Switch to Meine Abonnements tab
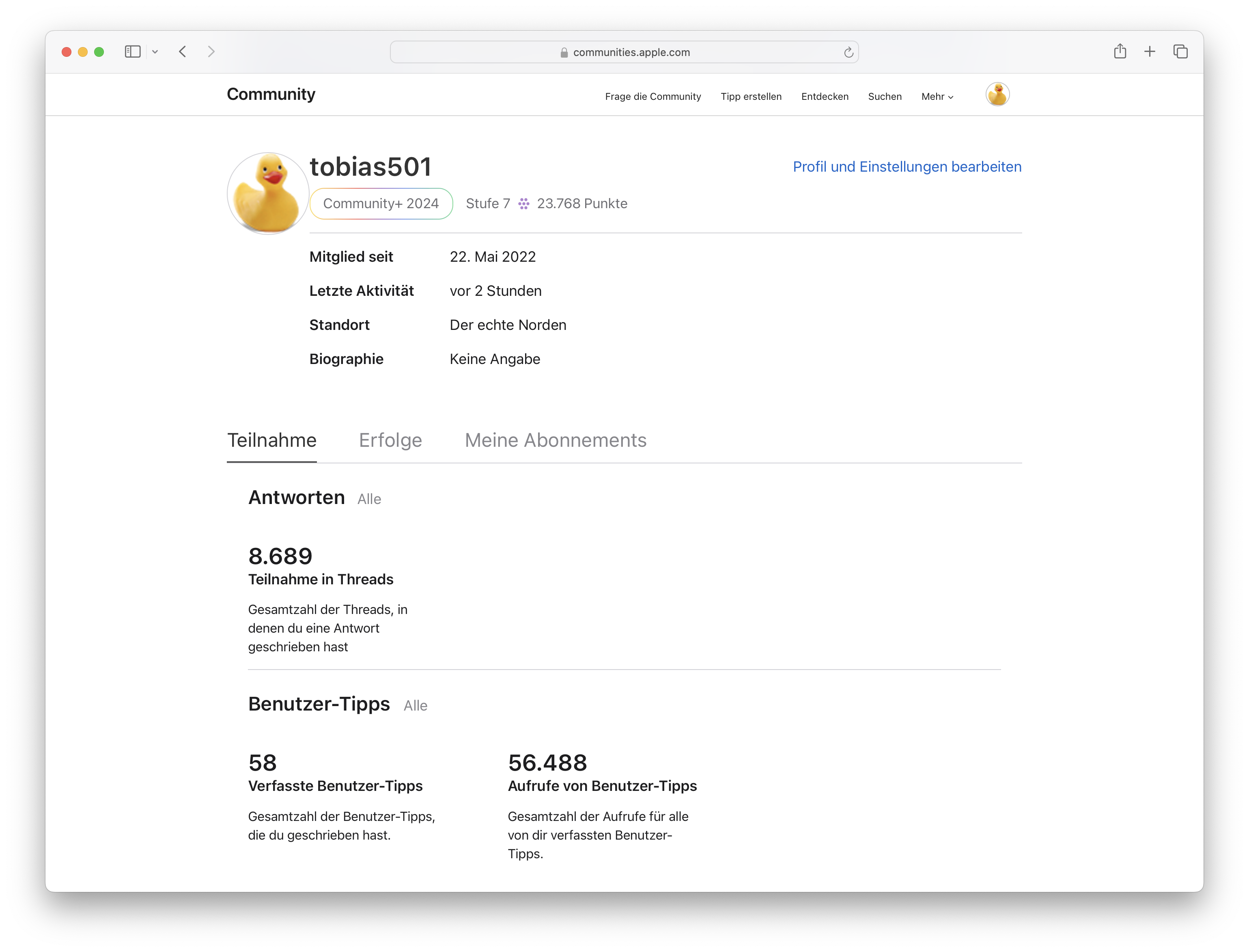Viewport: 1249px width, 952px height. 556,440
